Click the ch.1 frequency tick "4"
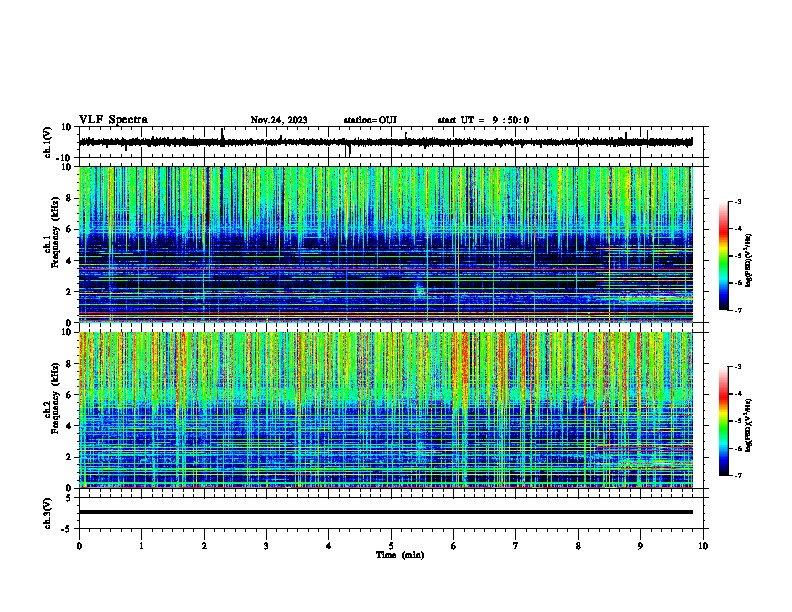 [x=69, y=261]
